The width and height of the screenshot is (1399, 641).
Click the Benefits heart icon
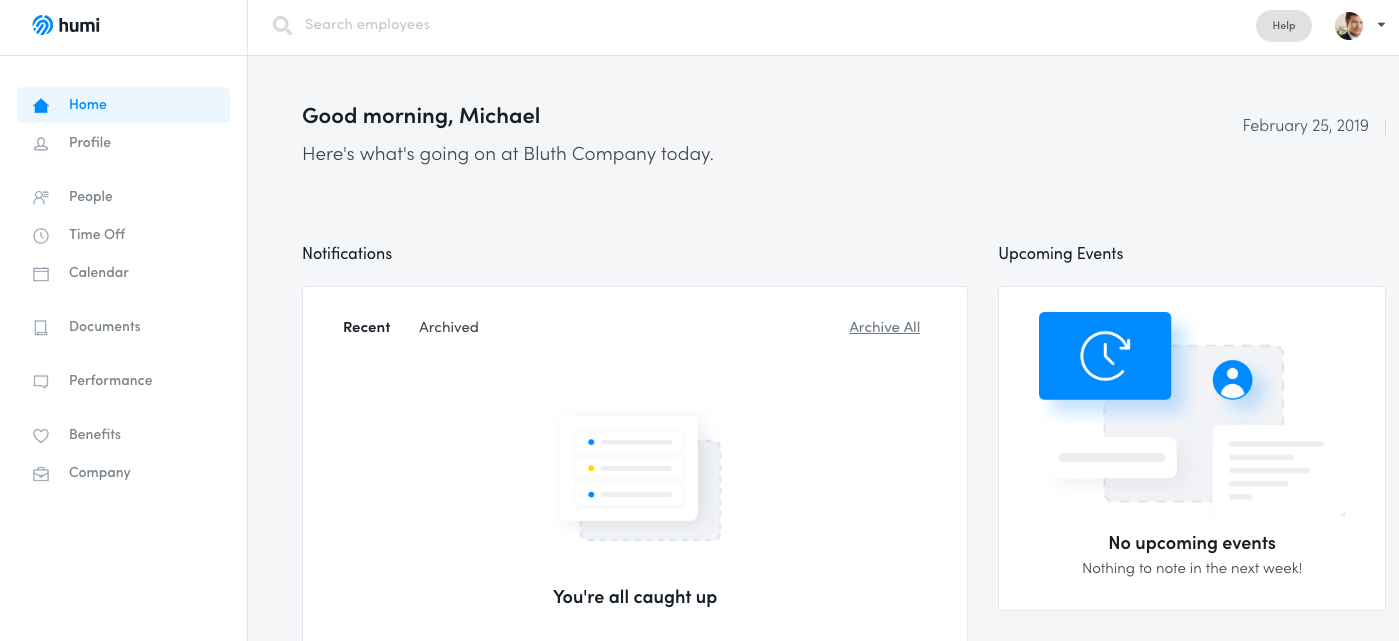[x=41, y=435]
